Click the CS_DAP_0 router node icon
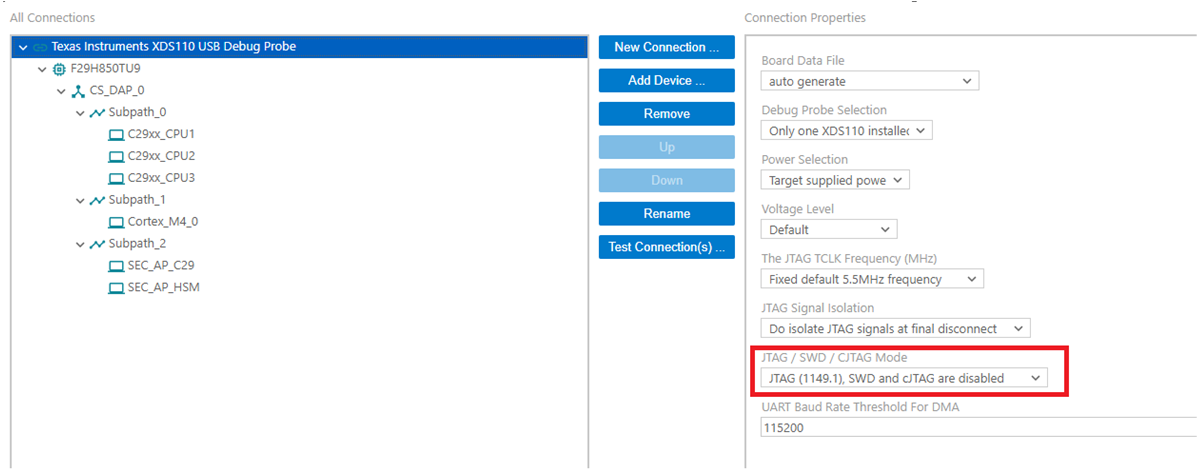1200x474 pixels. (x=78, y=91)
